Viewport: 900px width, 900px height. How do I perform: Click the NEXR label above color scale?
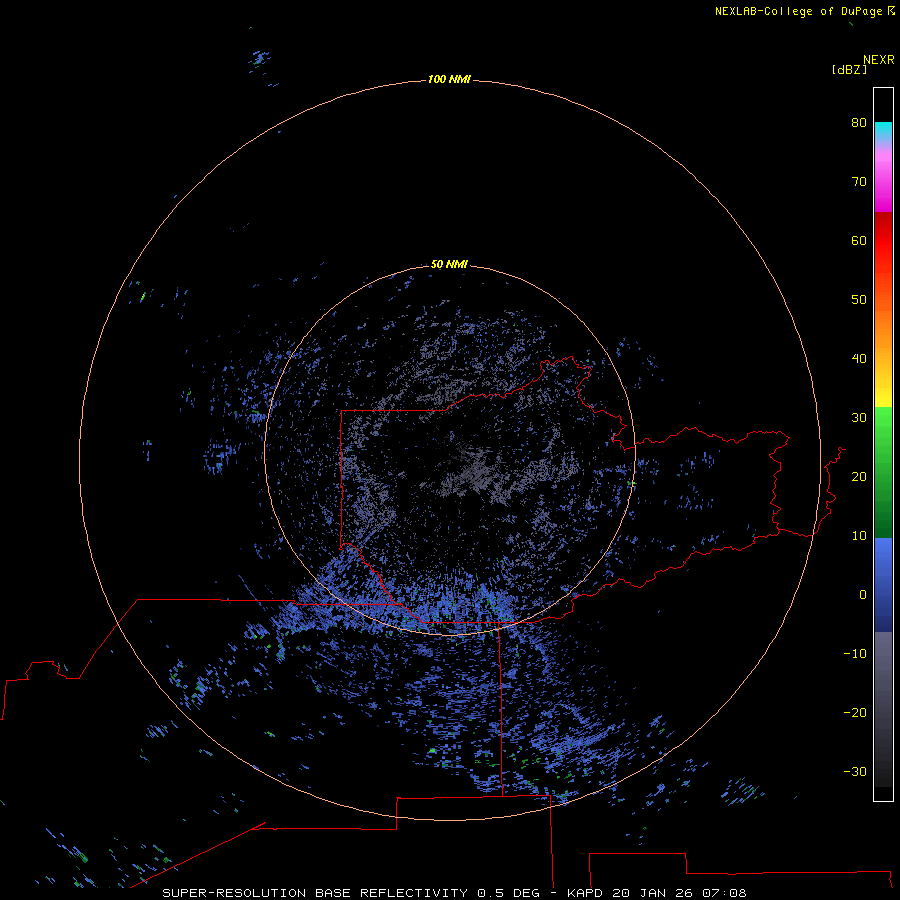879,60
